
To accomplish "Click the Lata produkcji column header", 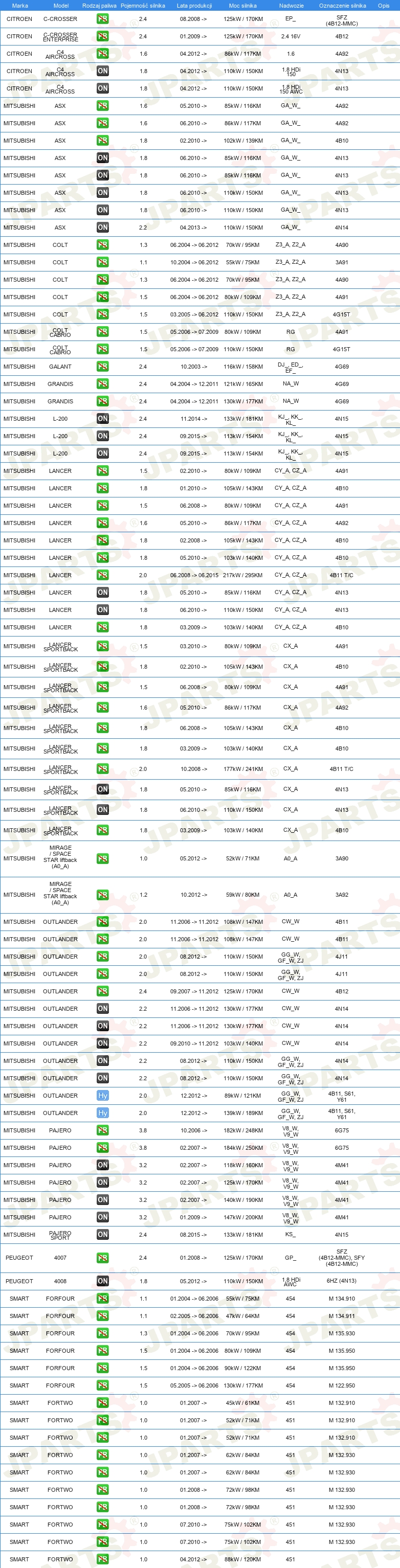I will (194, 6).
